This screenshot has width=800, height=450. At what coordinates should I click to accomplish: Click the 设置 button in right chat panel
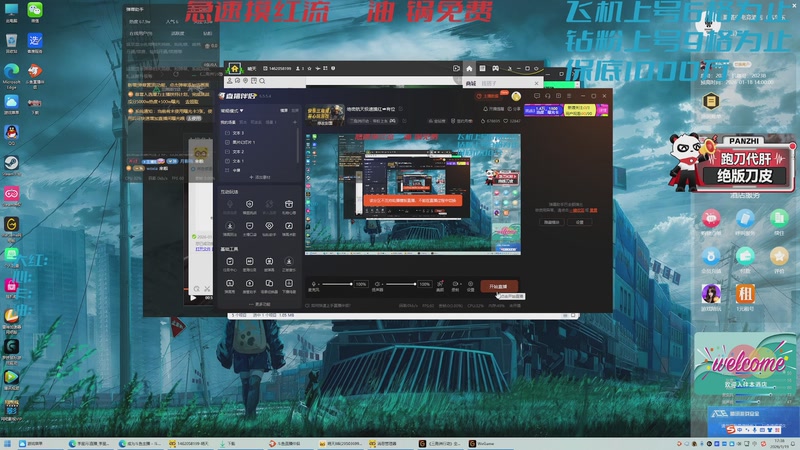click(580, 222)
